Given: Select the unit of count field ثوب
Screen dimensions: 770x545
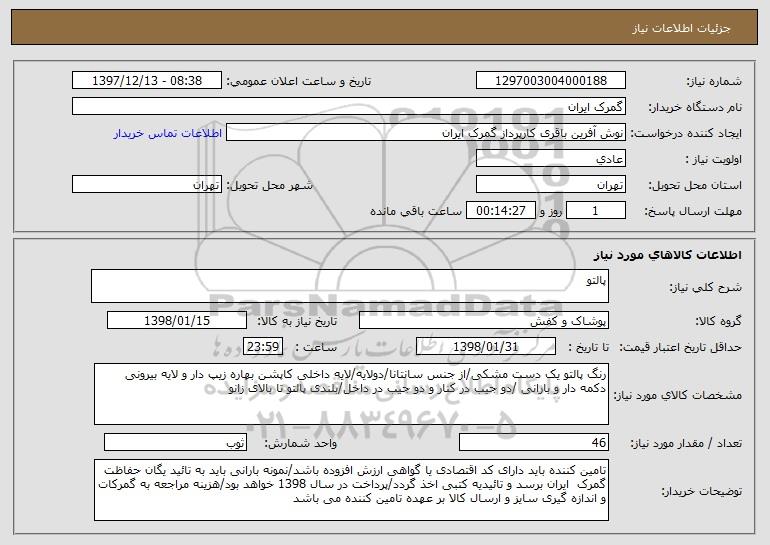Looking at the screenshot, I should pos(175,442).
